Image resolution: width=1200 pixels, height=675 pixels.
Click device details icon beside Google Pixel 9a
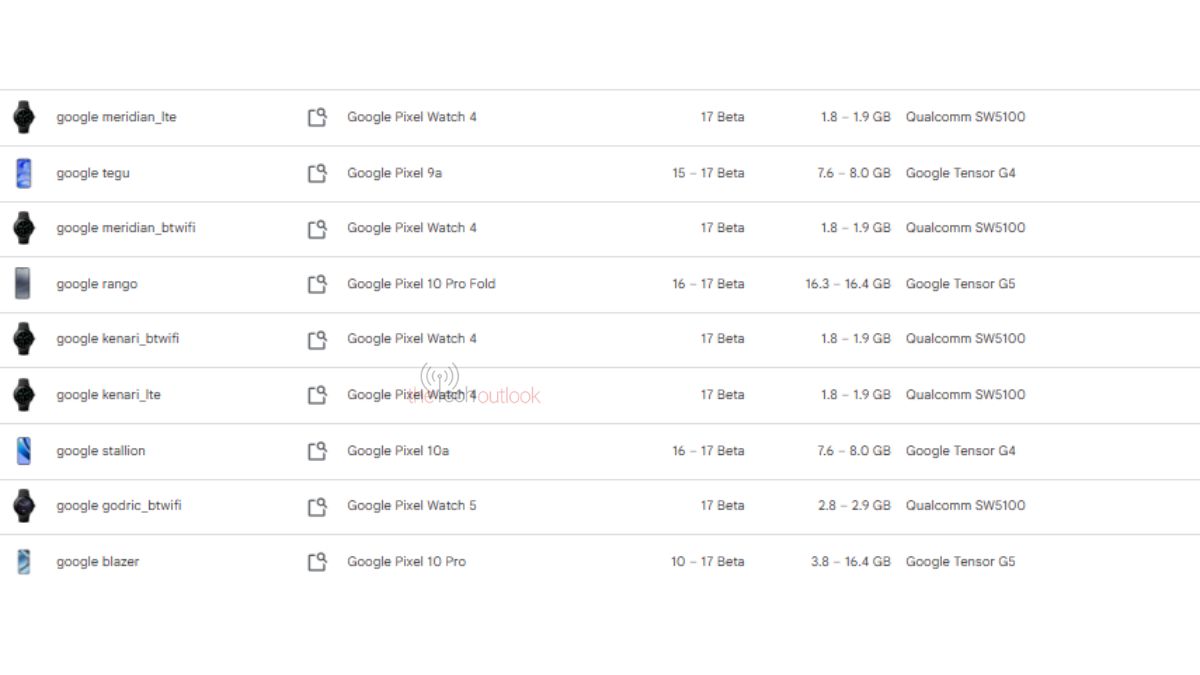click(x=317, y=173)
